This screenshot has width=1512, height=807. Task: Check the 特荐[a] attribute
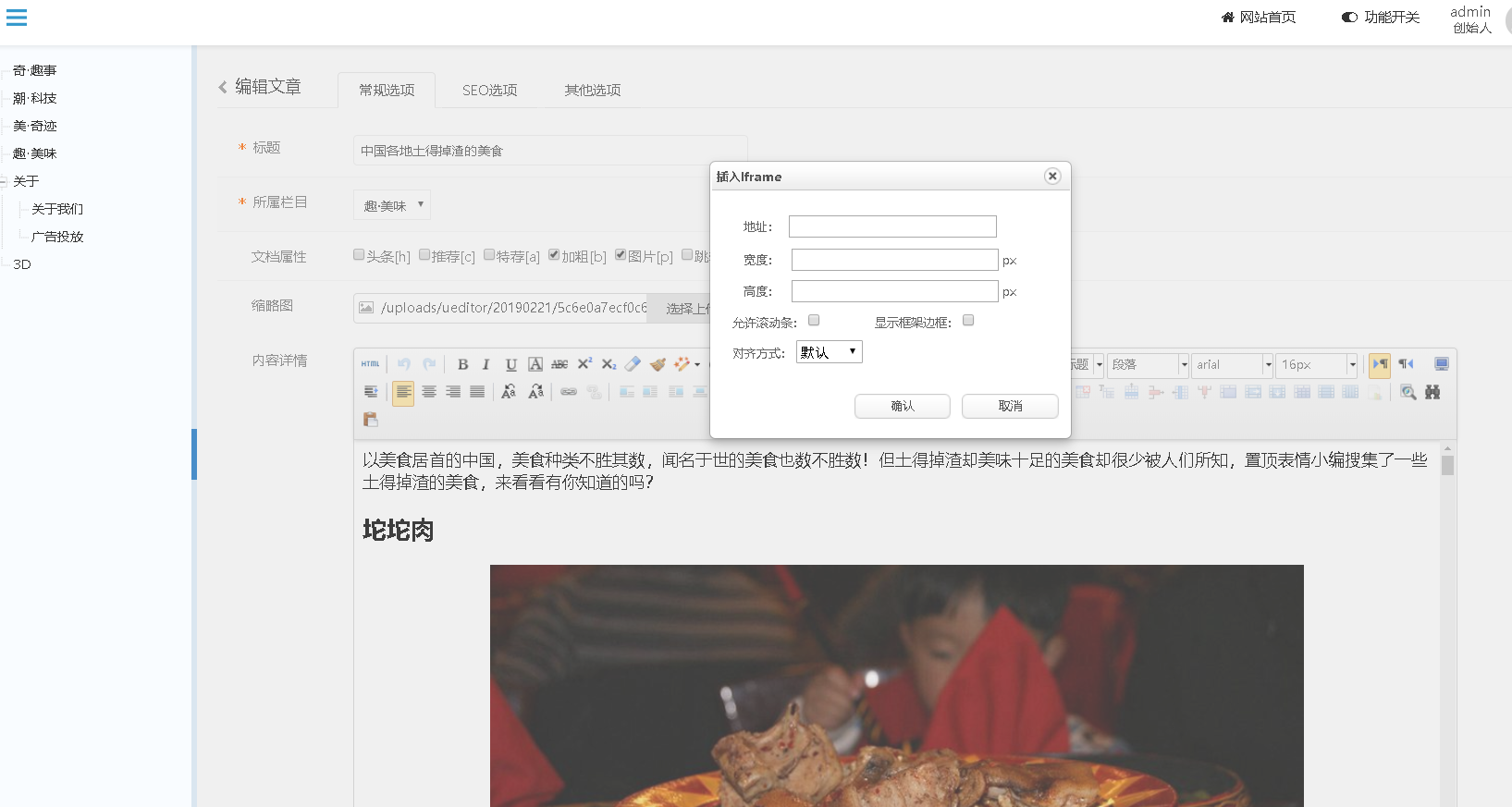click(489, 255)
